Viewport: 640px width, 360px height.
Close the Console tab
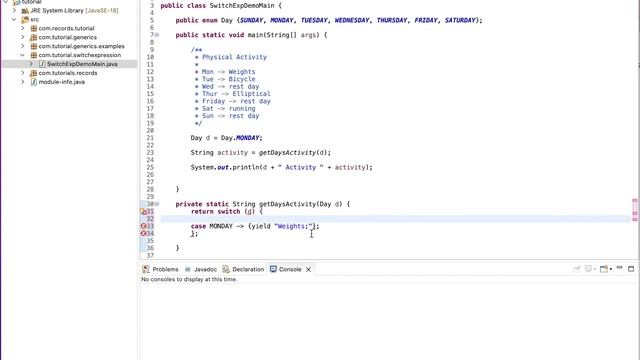[x=309, y=269]
